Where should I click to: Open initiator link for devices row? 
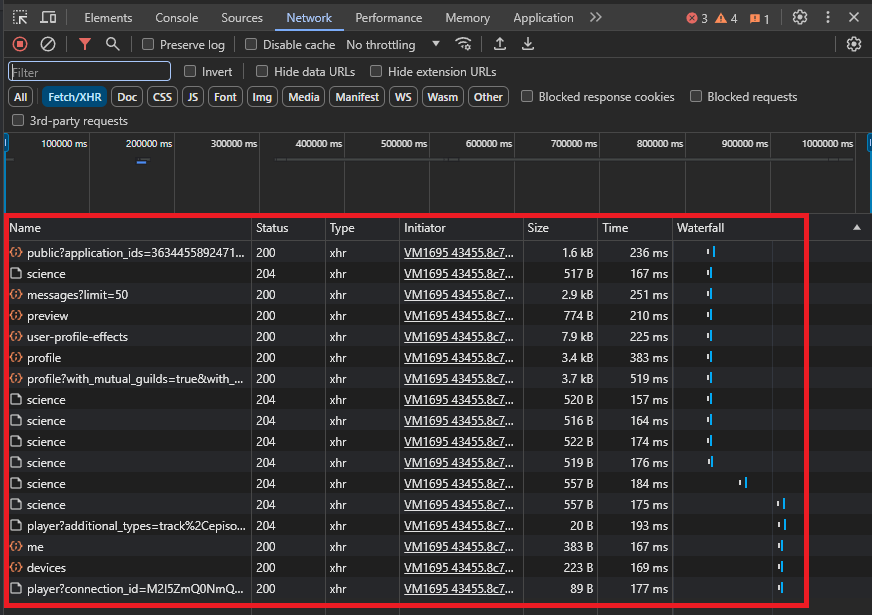coord(459,568)
